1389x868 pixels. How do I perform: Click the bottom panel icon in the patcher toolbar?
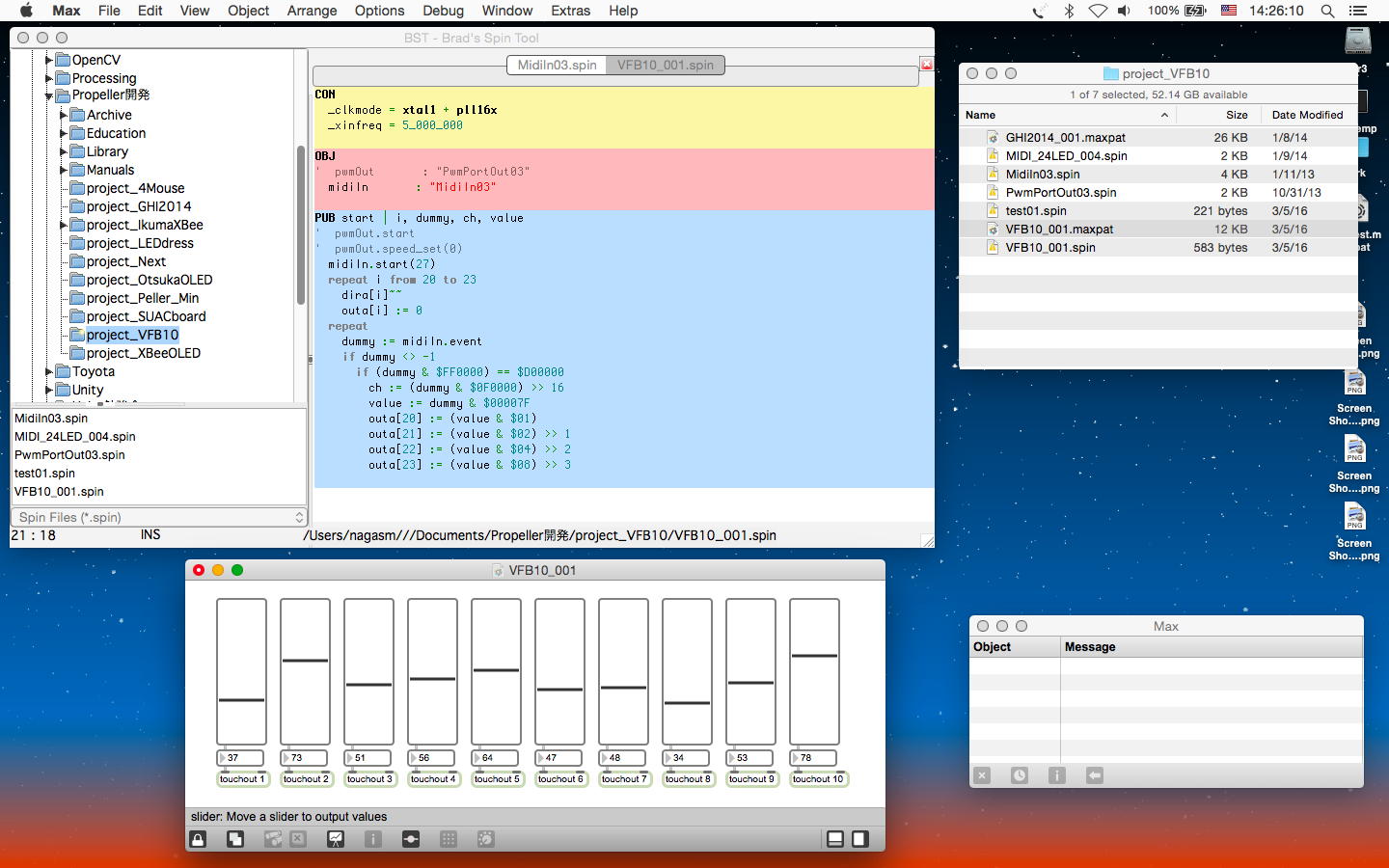(835, 839)
